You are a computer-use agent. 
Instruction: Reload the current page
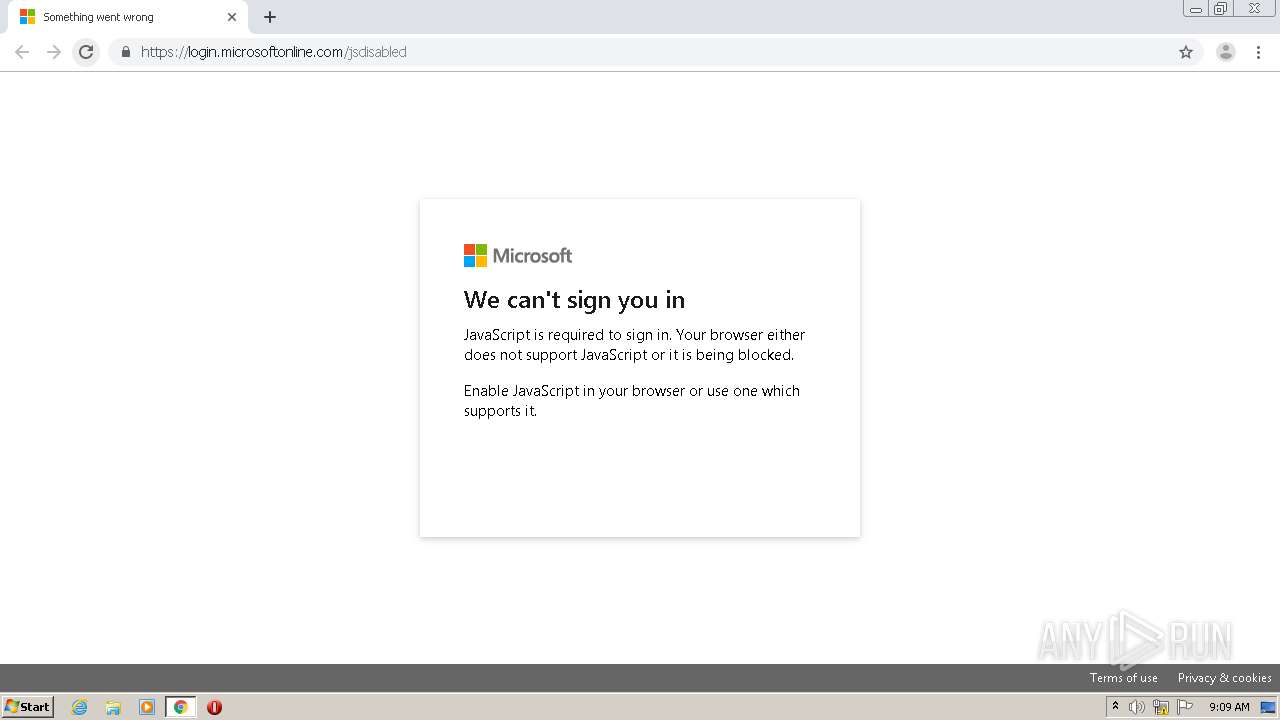point(86,52)
